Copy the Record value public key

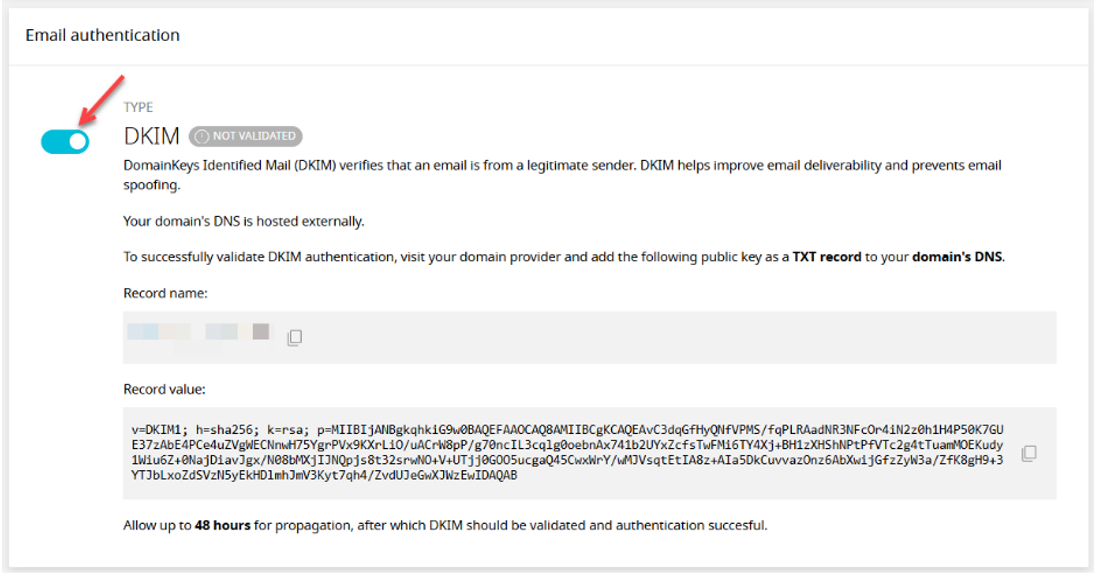pyautogui.click(x=1029, y=453)
